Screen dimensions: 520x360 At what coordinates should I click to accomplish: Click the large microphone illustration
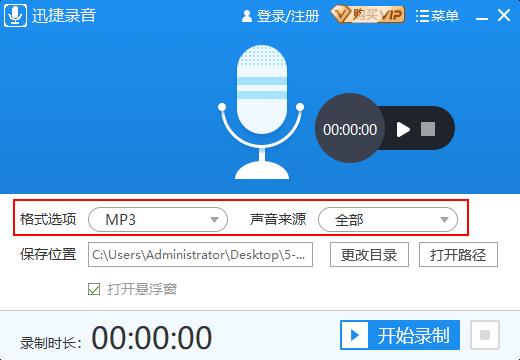pos(261,112)
